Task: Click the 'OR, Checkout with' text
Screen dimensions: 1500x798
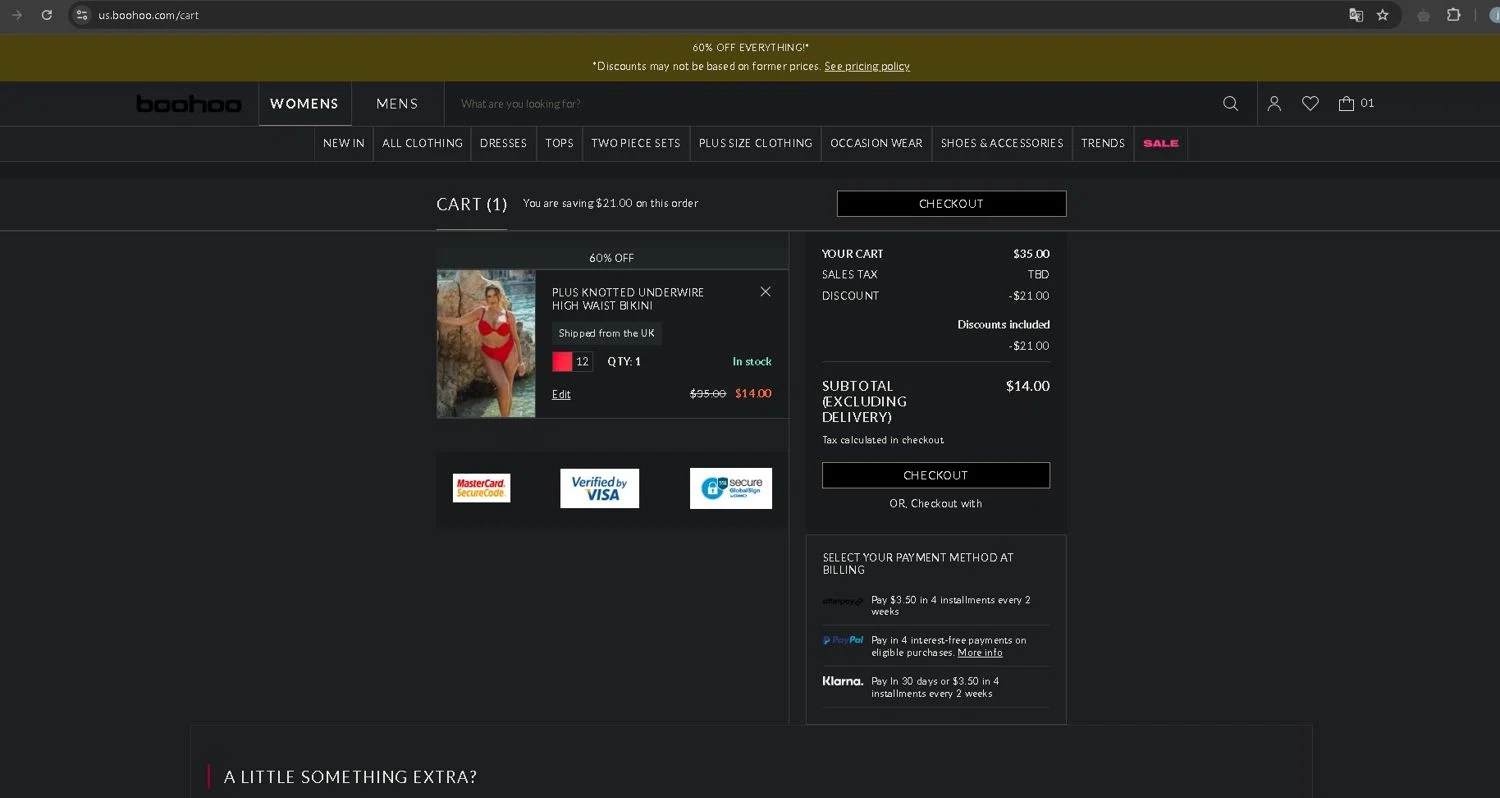Action: tap(936, 503)
